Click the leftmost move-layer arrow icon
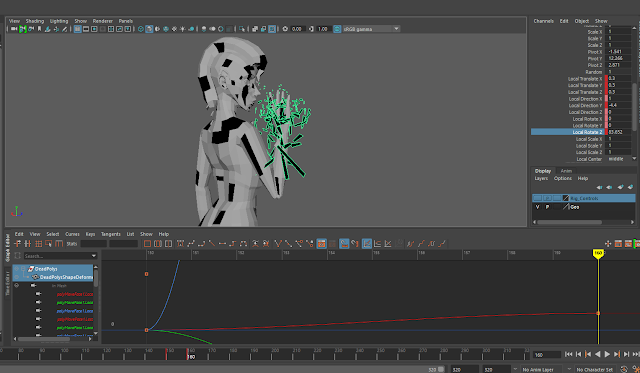This screenshot has width=640, height=373. coord(599,187)
